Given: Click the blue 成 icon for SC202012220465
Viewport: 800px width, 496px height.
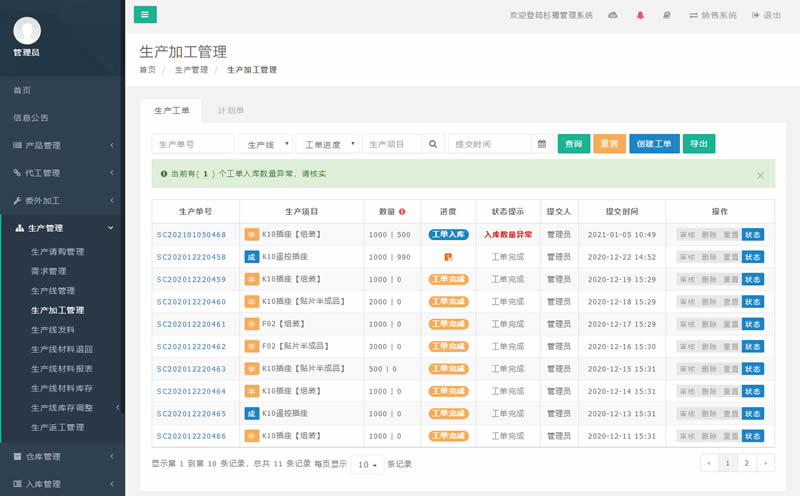Looking at the screenshot, I should (x=252, y=414).
